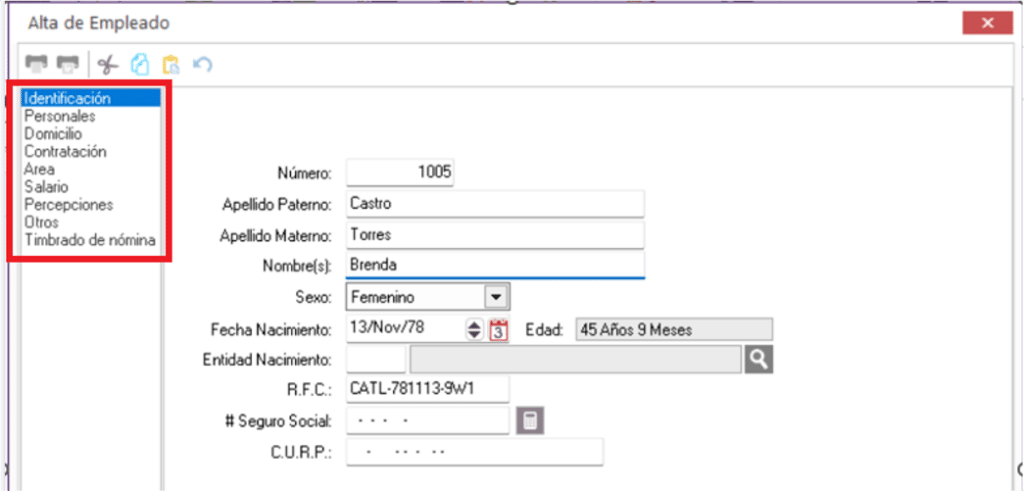Click the C.U.R.P. field
This screenshot has width=1024, height=491.
(x=475, y=452)
